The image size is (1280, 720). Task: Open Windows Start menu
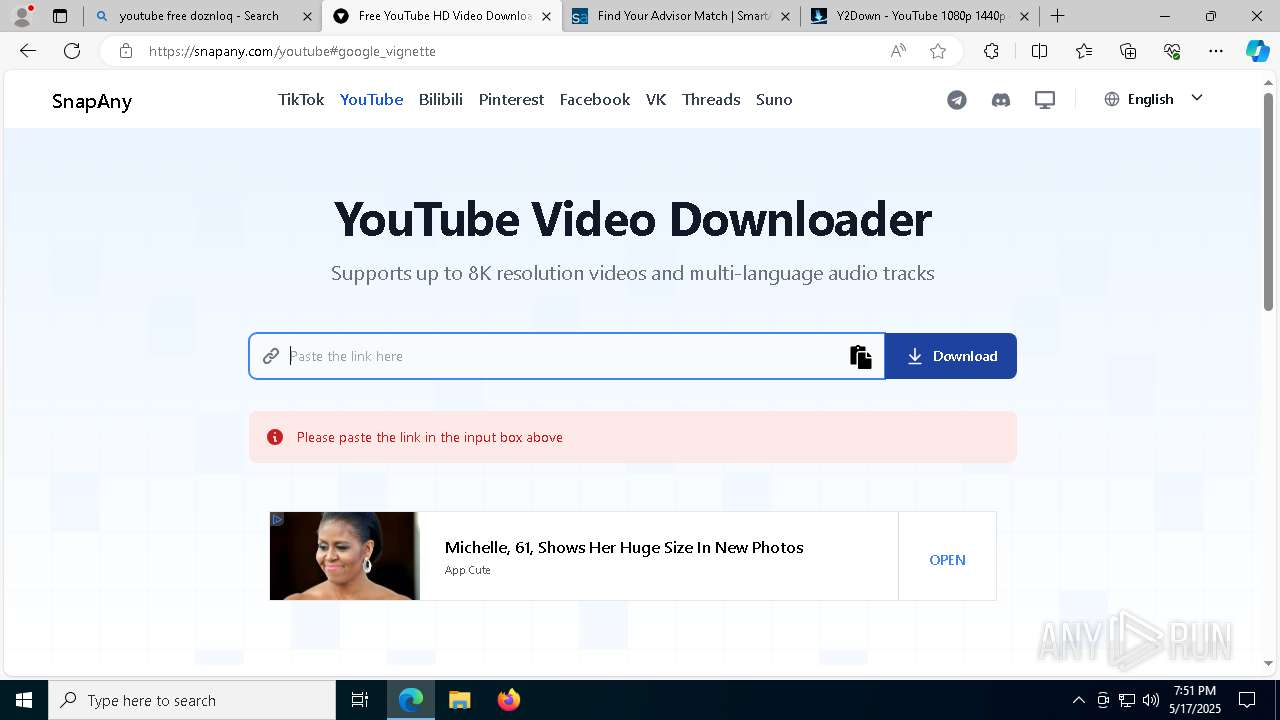click(x=24, y=700)
